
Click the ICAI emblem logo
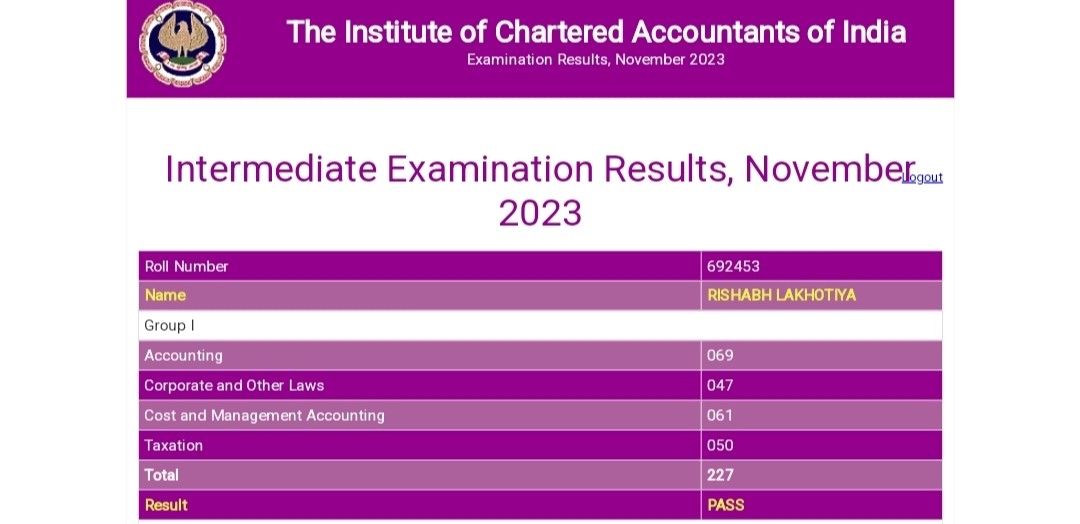tap(183, 43)
